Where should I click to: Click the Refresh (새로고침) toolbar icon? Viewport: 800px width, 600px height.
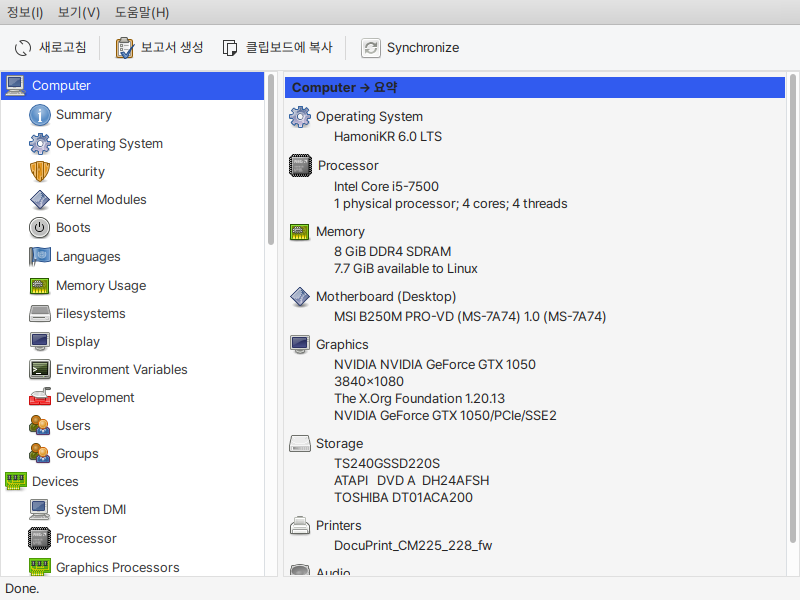pos(23,48)
